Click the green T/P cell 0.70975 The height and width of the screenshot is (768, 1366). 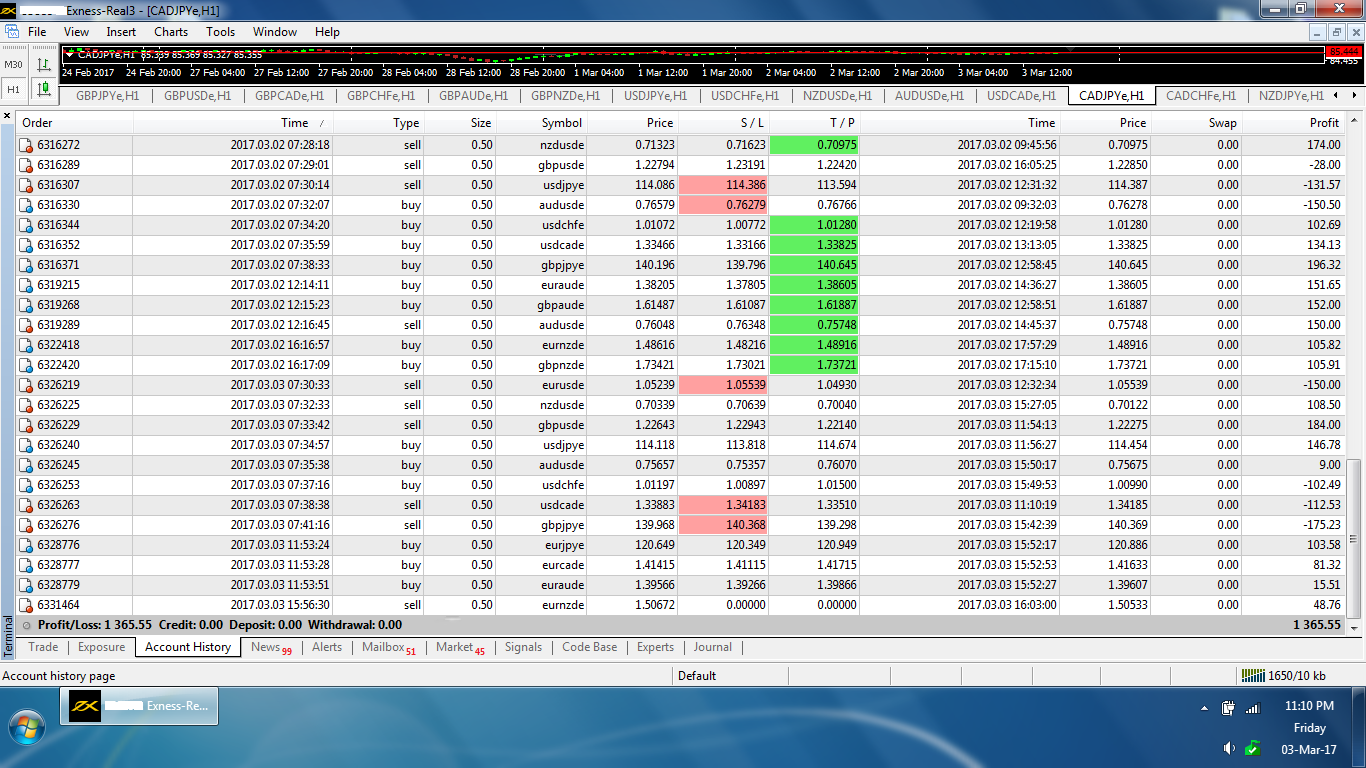pos(814,145)
